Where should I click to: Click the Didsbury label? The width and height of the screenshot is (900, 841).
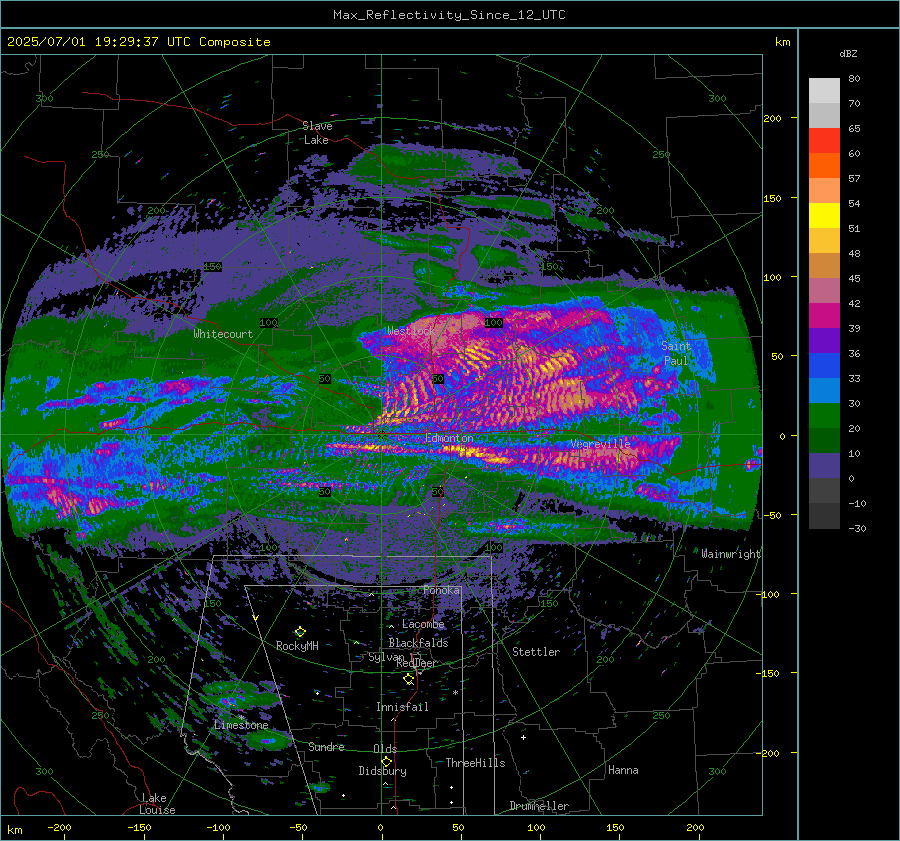(383, 771)
